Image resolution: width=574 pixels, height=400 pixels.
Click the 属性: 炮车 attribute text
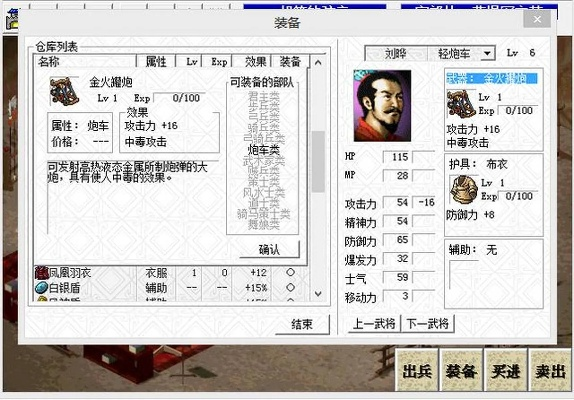80,126
